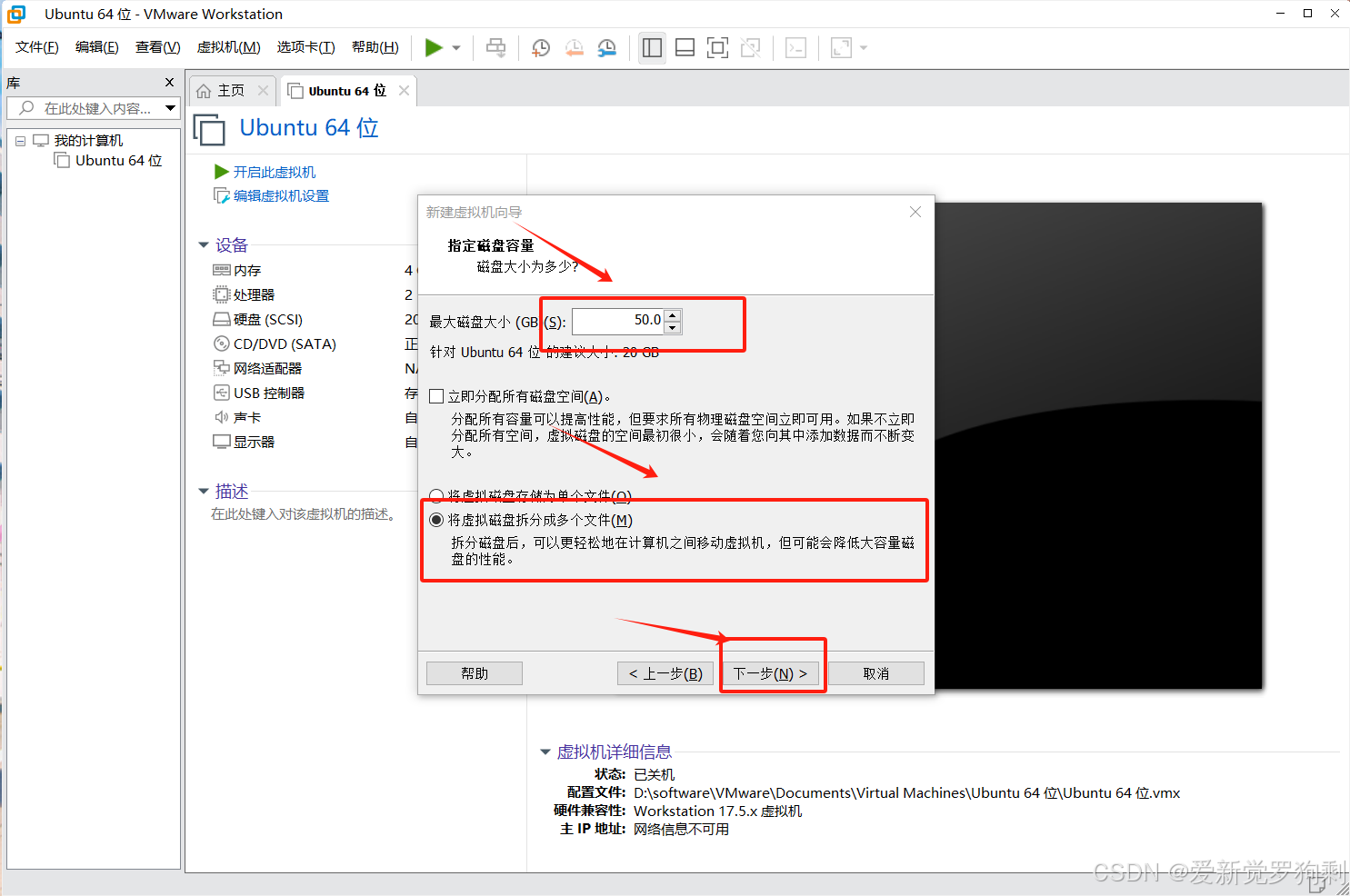1350x896 pixels.
Task: Select 将虚拟磁盘拆分成多个文件 radio button
Action: point(437,520)
